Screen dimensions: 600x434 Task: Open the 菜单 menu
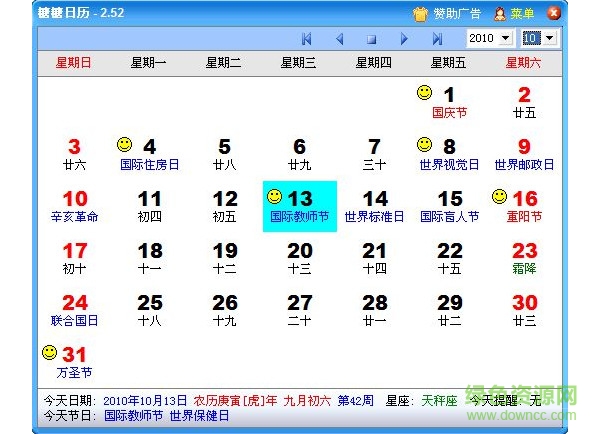[522, 14]
